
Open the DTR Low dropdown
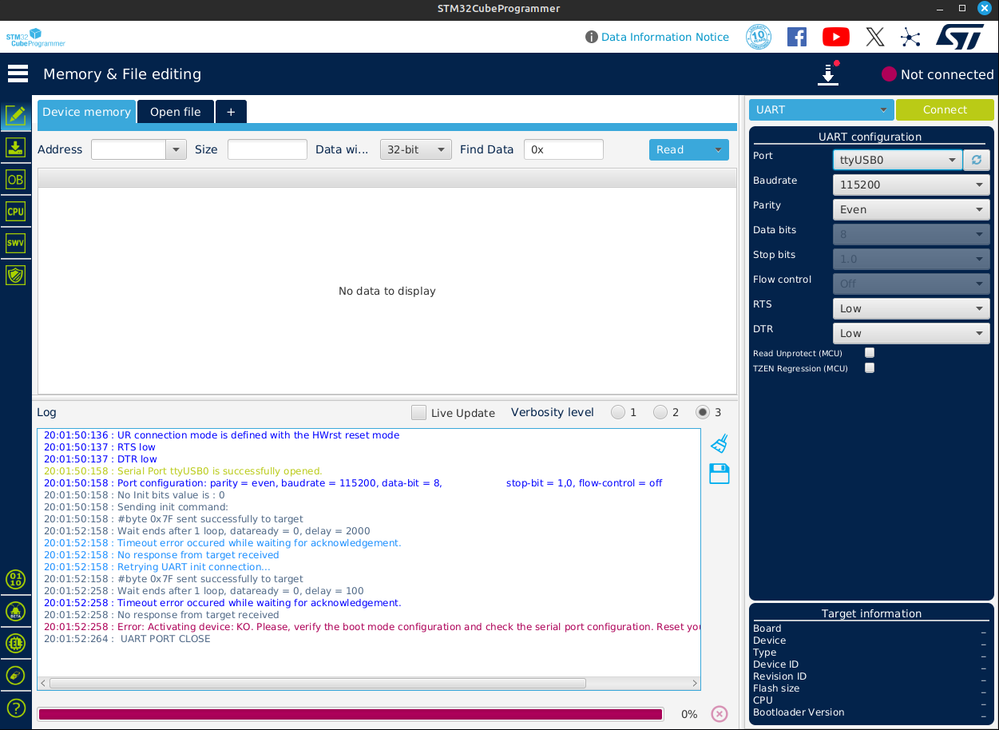coord(911,333)
